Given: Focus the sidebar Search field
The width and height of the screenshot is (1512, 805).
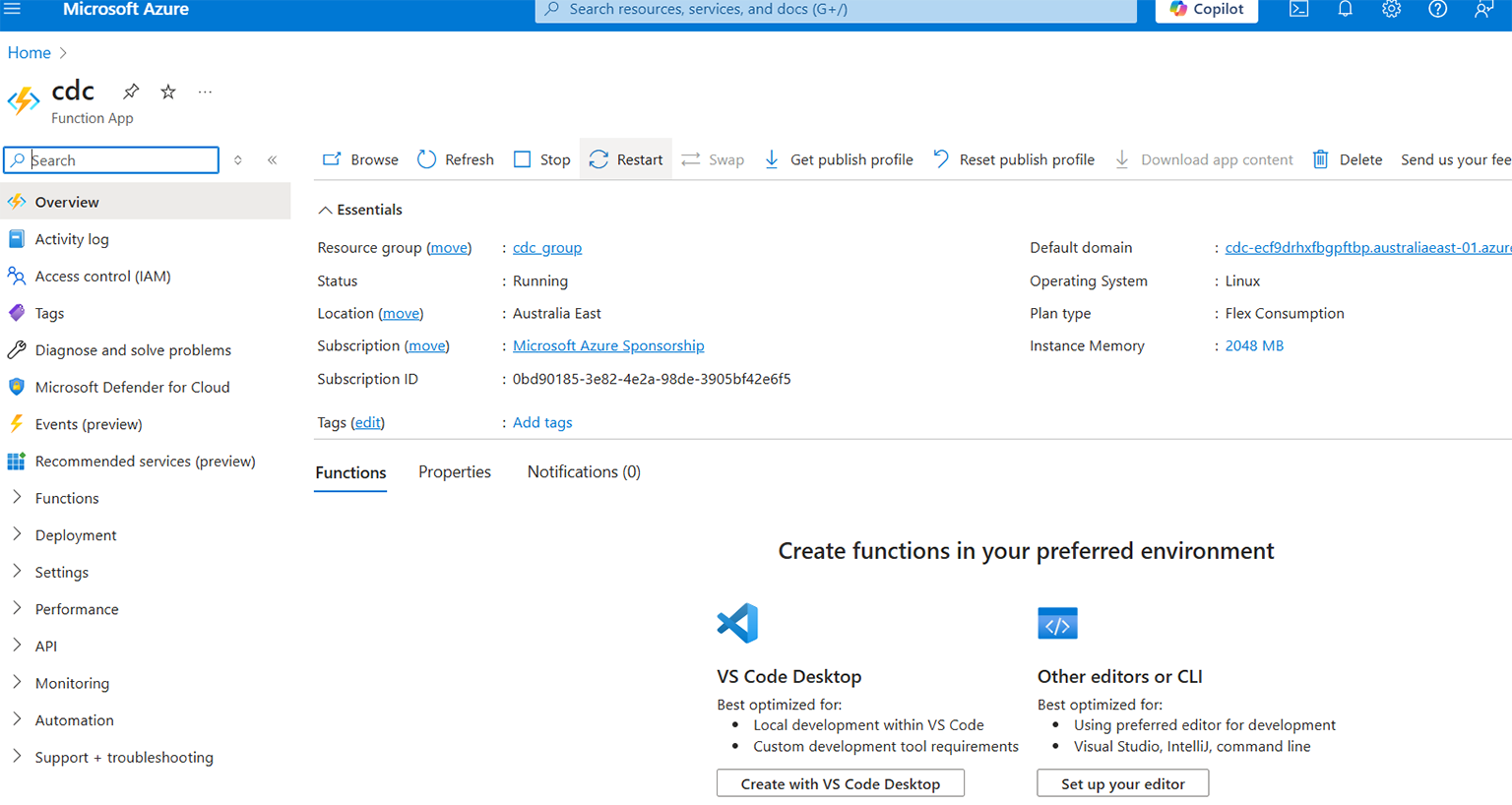Looking at the screenshot, I should click(111, 160).
